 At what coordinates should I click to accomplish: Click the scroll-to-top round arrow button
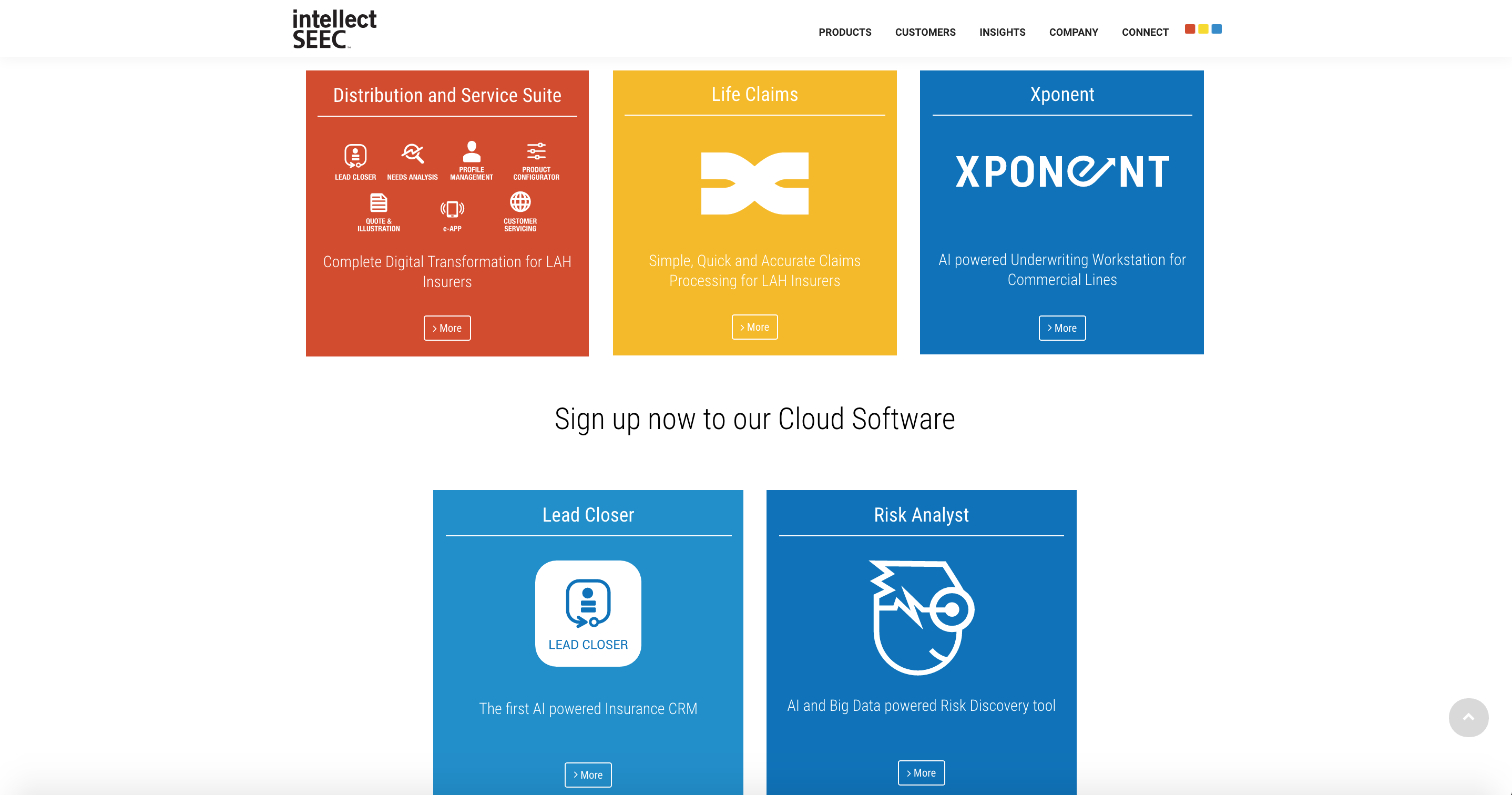tap(1468, 718)
